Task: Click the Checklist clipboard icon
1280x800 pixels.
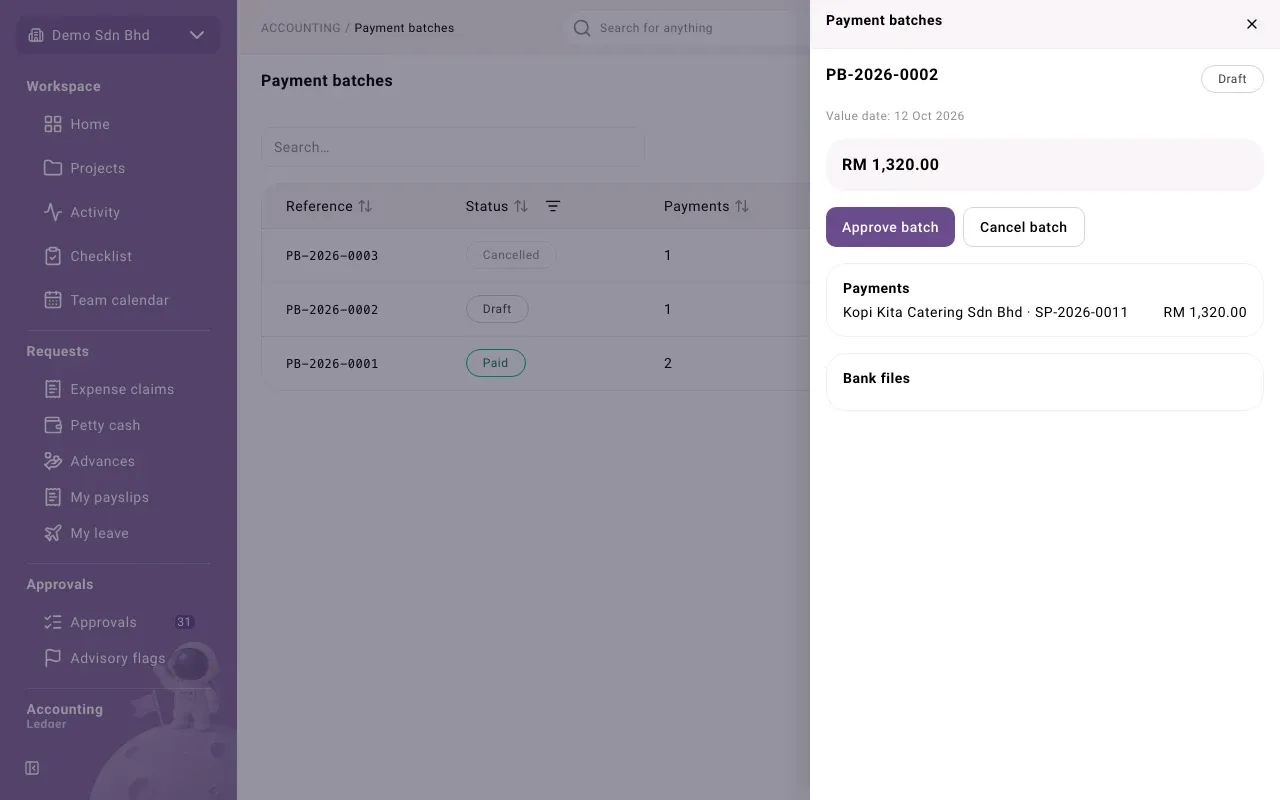Action: coord(53,256)
